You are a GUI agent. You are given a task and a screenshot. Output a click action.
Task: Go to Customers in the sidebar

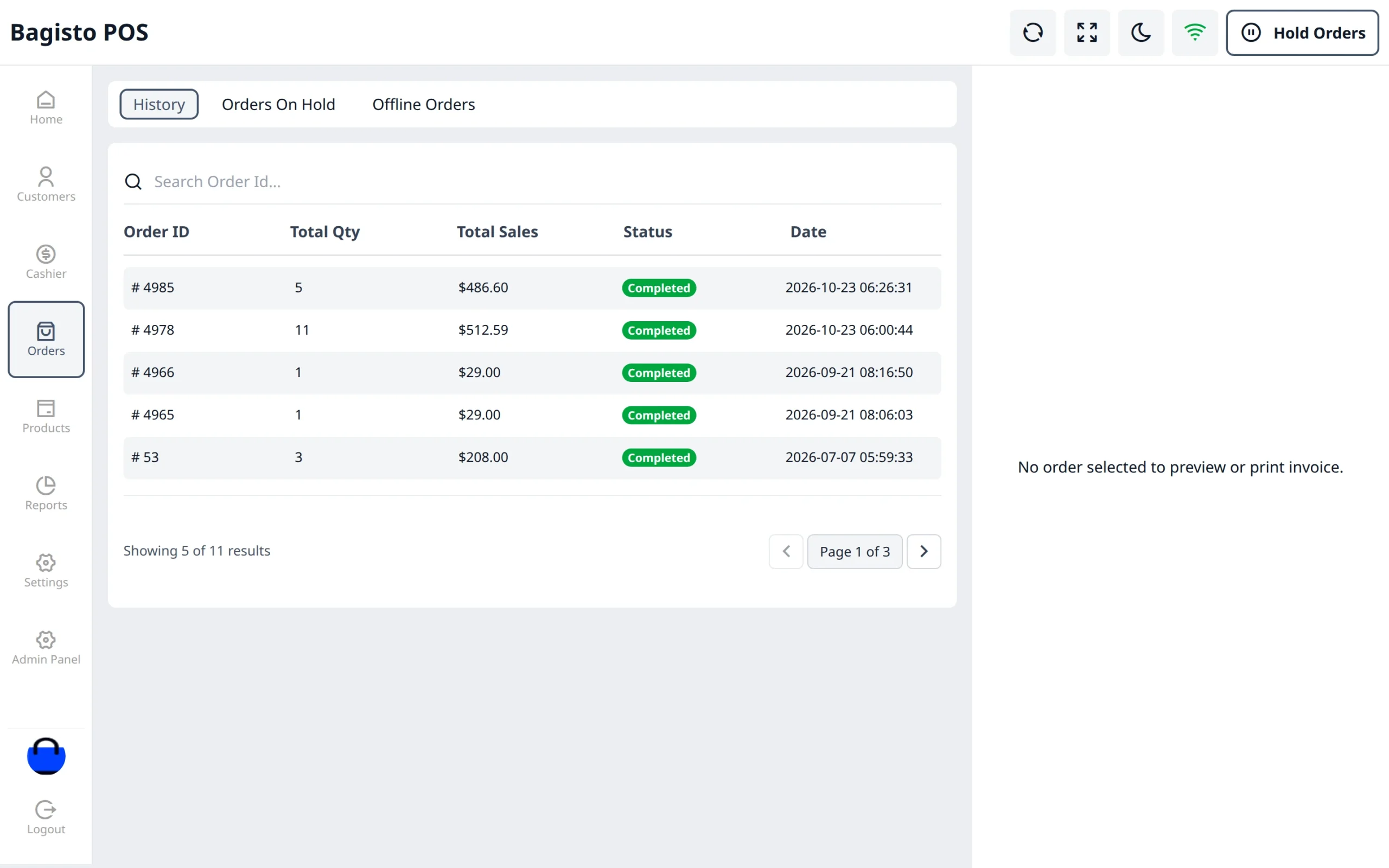(x=46, y=185)
